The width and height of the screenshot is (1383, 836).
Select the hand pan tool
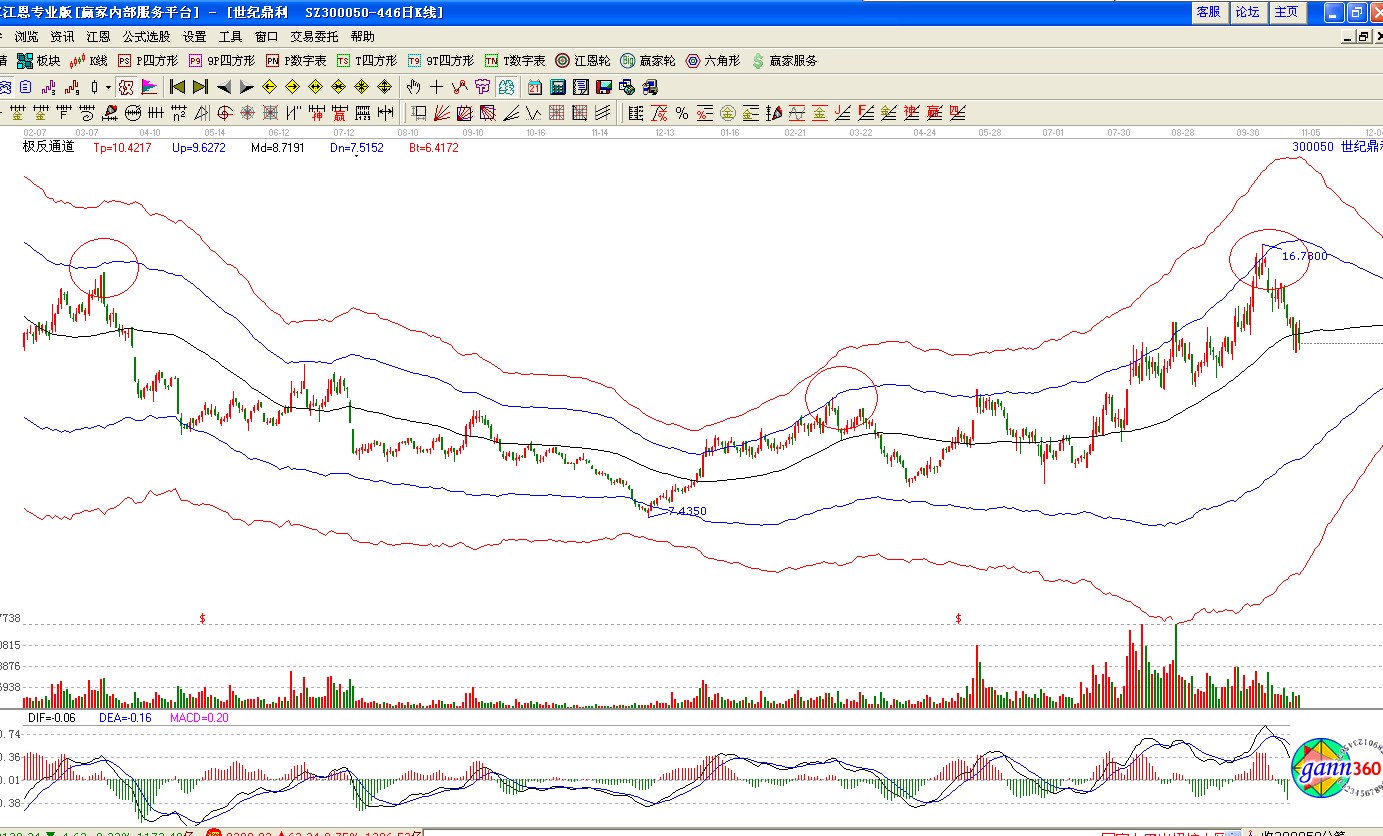(413, 87)
